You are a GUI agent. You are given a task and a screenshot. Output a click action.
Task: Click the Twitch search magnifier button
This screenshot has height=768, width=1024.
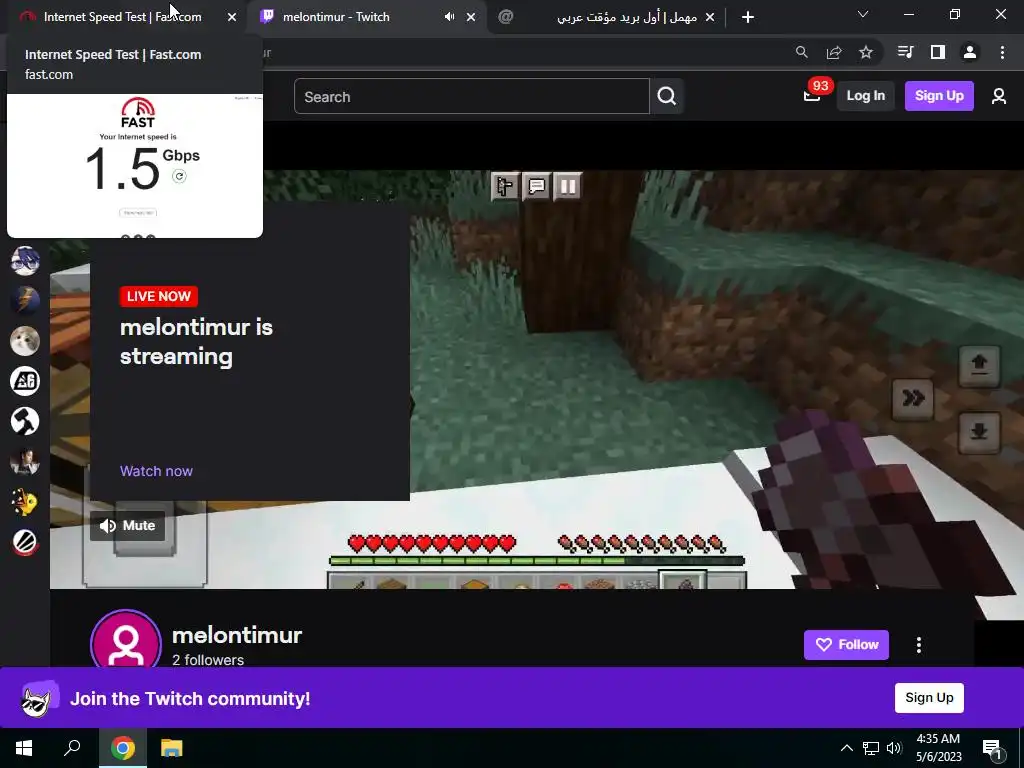667,97
